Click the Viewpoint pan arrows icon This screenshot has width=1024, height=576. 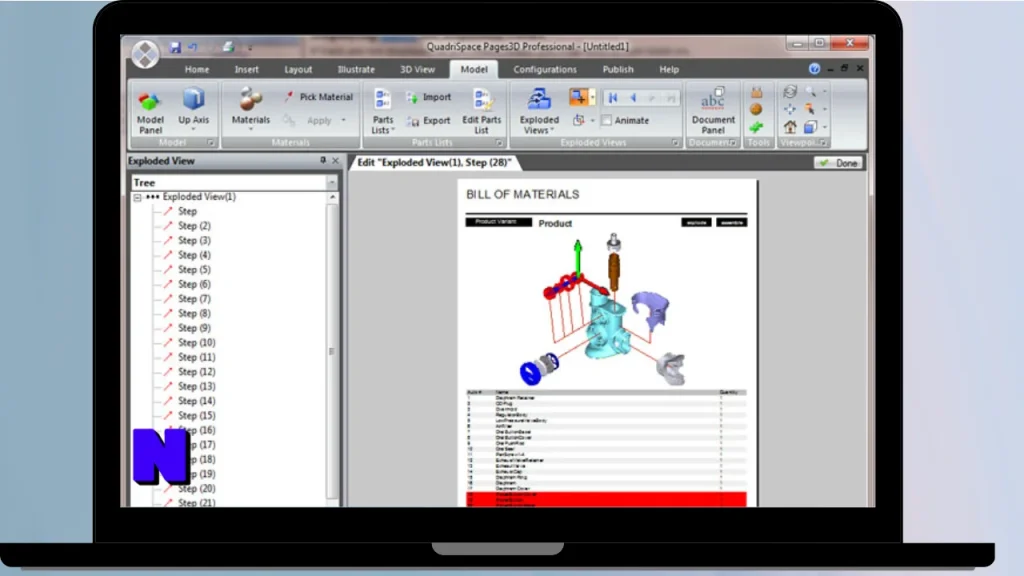(x=790, y=109)
